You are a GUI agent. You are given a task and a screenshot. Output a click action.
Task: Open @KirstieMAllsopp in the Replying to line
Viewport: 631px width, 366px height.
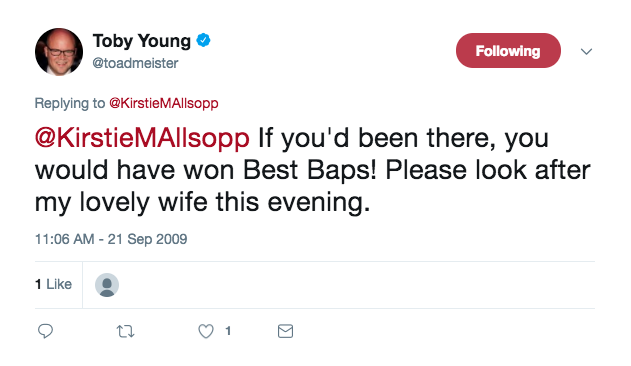tap(164, 103)
